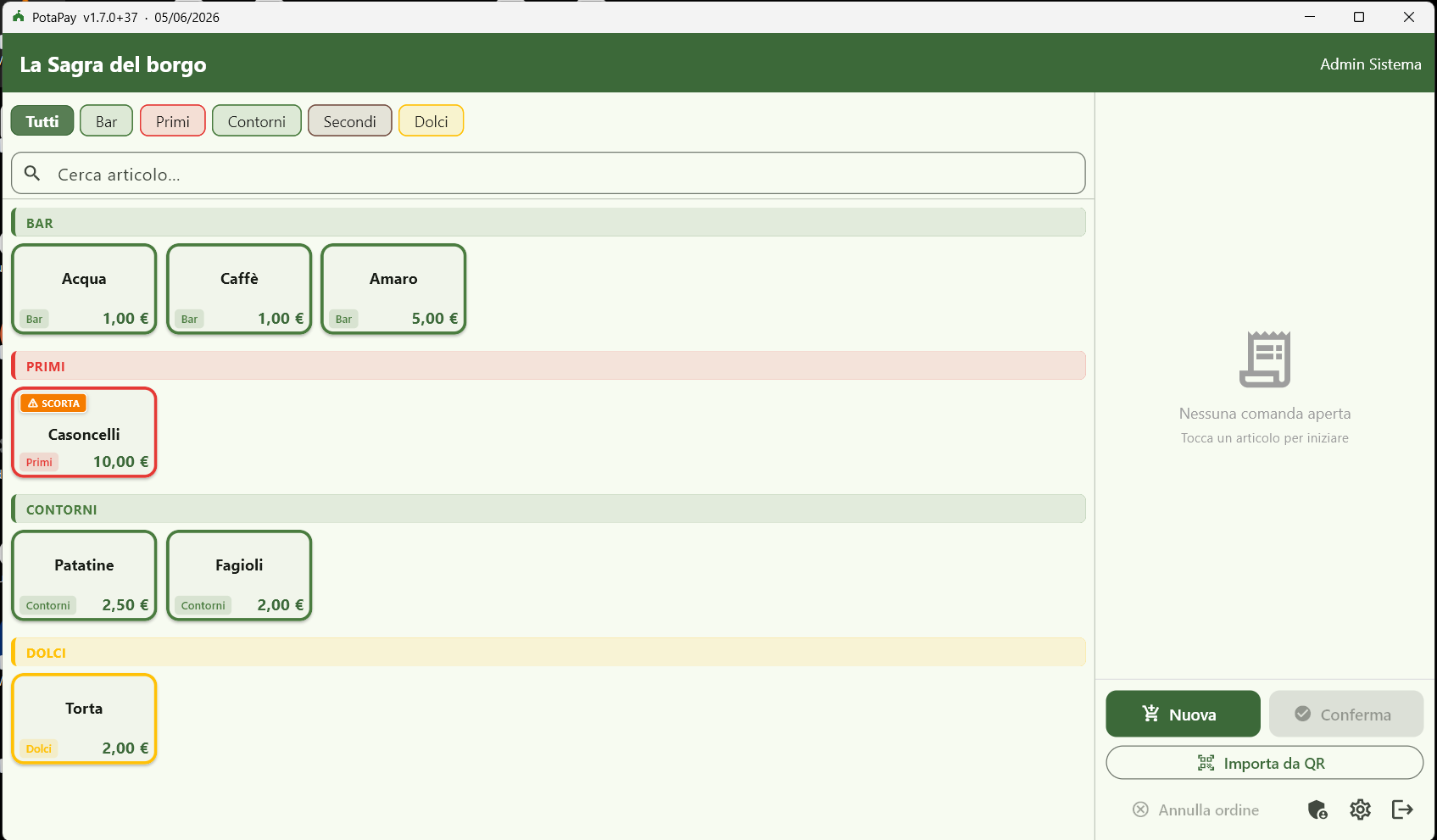The image size is (1437, 840).
Task: Add Casoncelli item to the order
Action: pos(84,432)
